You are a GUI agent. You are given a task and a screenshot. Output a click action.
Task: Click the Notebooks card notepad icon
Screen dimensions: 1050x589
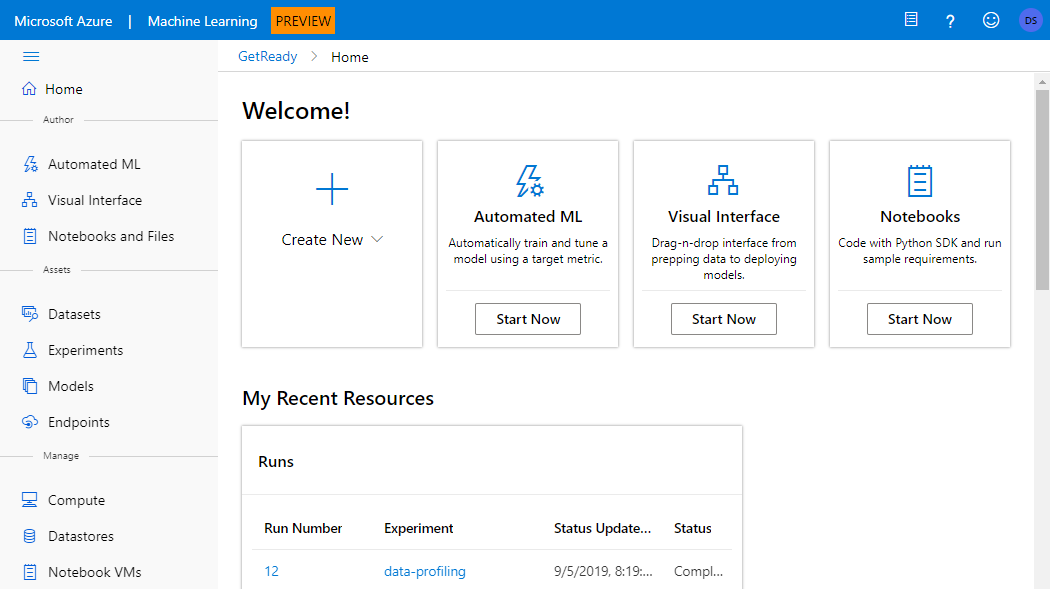click(919, 181)
